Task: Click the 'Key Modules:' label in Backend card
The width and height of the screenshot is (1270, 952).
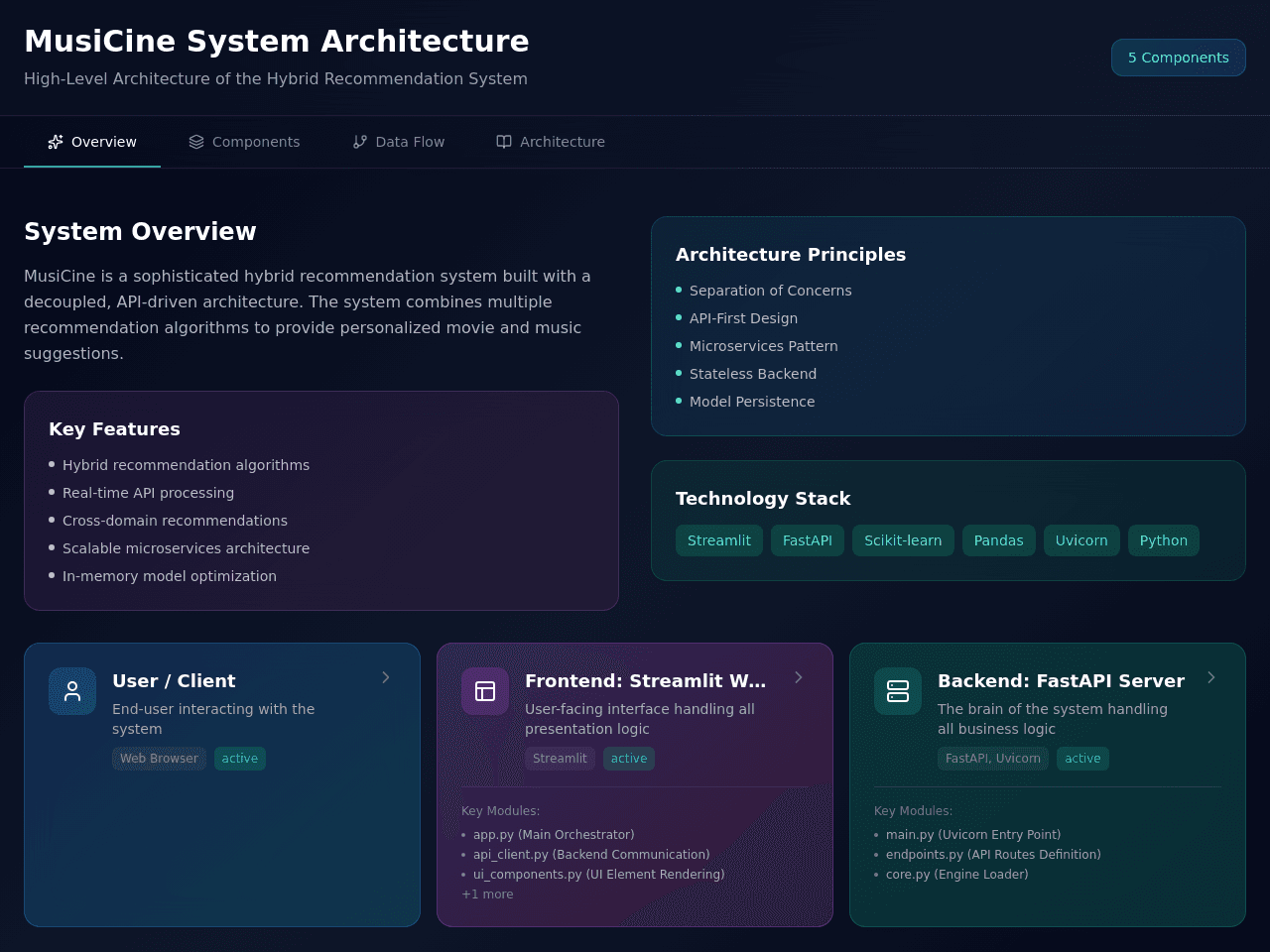Action: click(914, 811)
